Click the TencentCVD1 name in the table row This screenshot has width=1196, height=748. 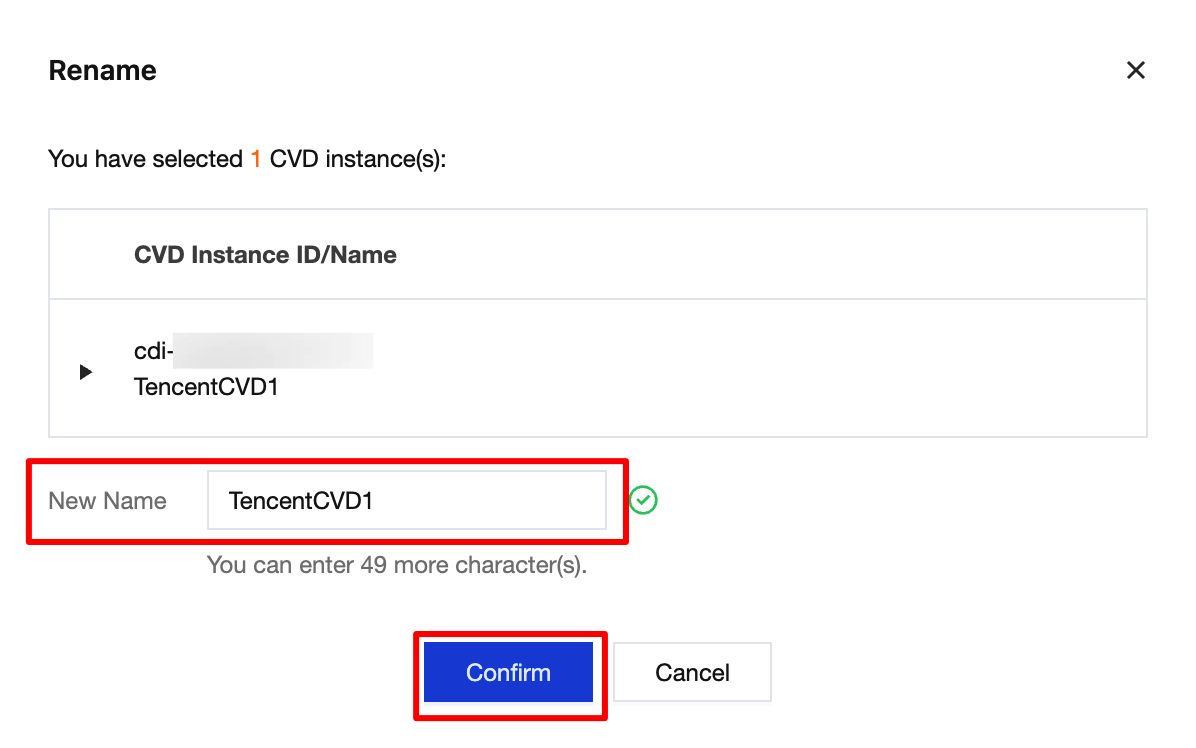(x=206, y=387)
